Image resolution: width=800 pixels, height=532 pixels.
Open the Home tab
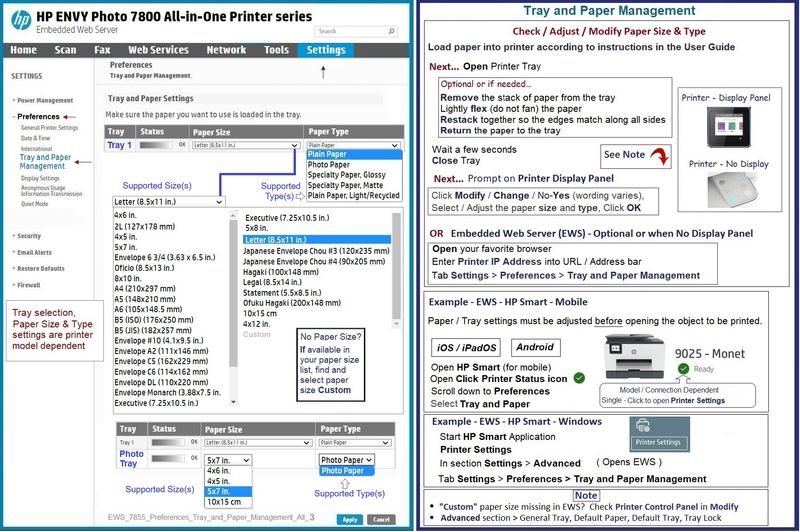(x=23, y=50)
